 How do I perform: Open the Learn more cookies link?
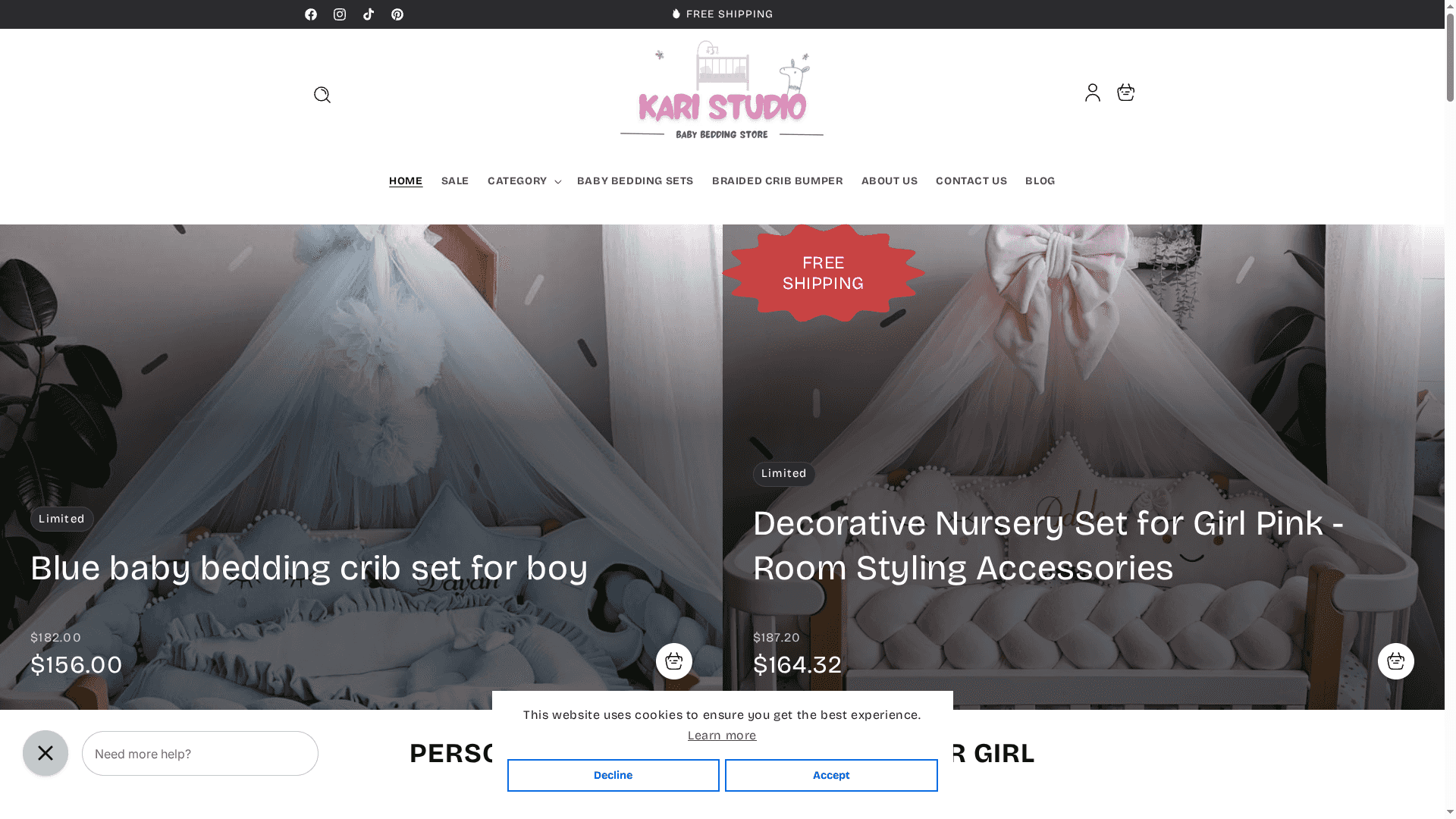(x=721, y=735)
